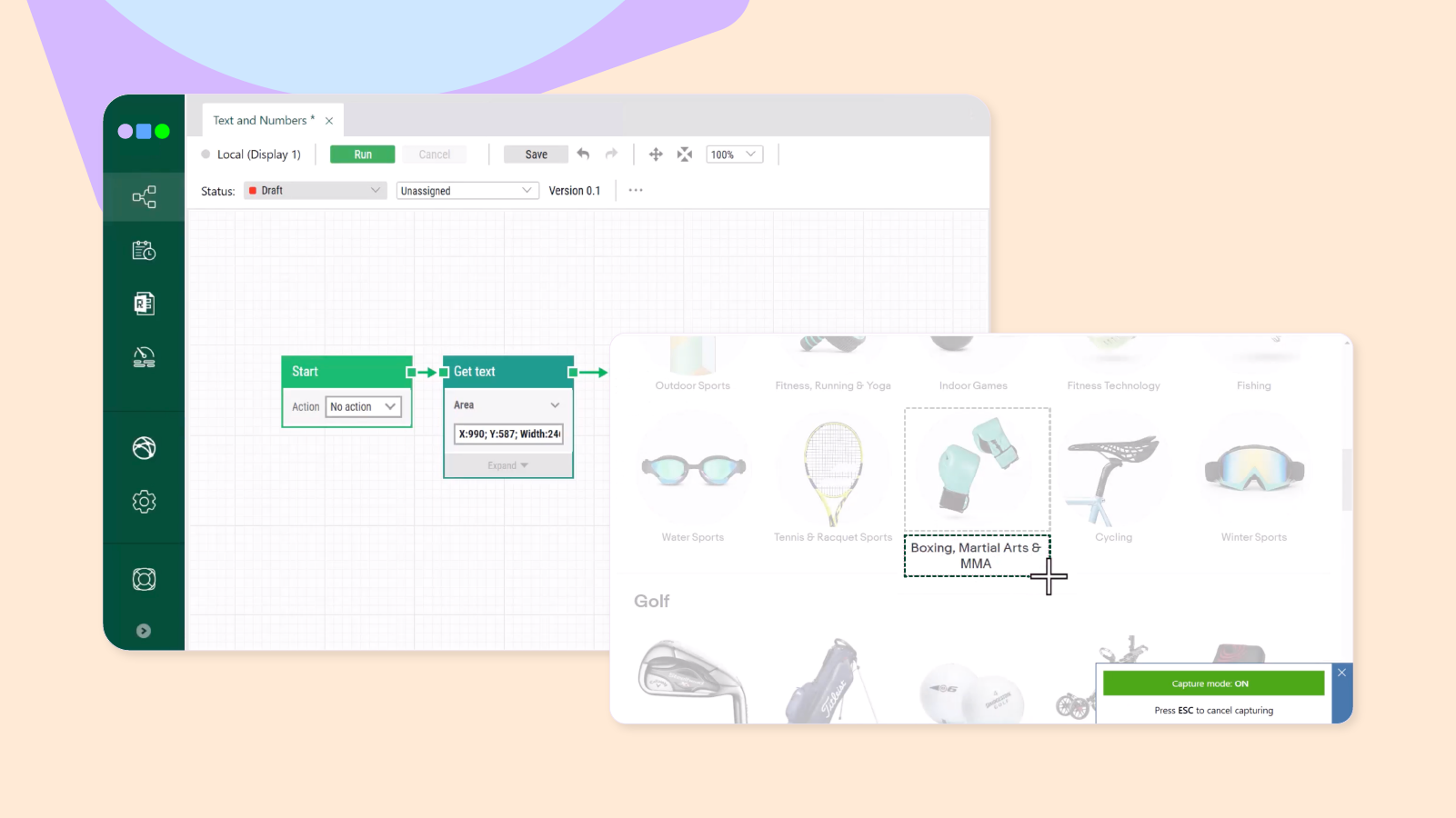Screen dimensions: 1456x818
Task: Open the dashboard gauge sidebar icon
Action: pyautogui.click(x=144, y=357)
